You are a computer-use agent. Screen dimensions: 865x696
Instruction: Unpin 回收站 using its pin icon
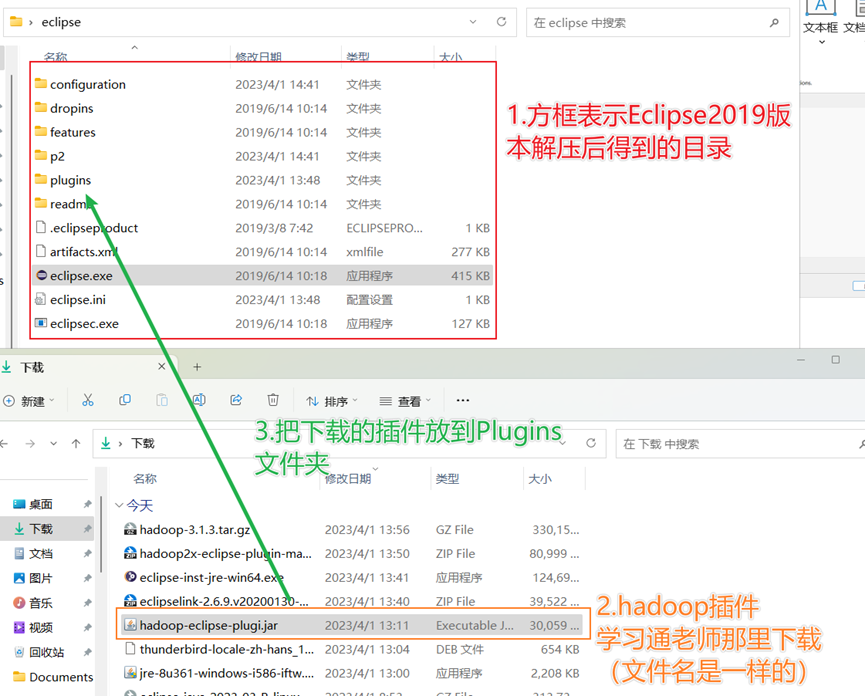click(x=87, y=652)
